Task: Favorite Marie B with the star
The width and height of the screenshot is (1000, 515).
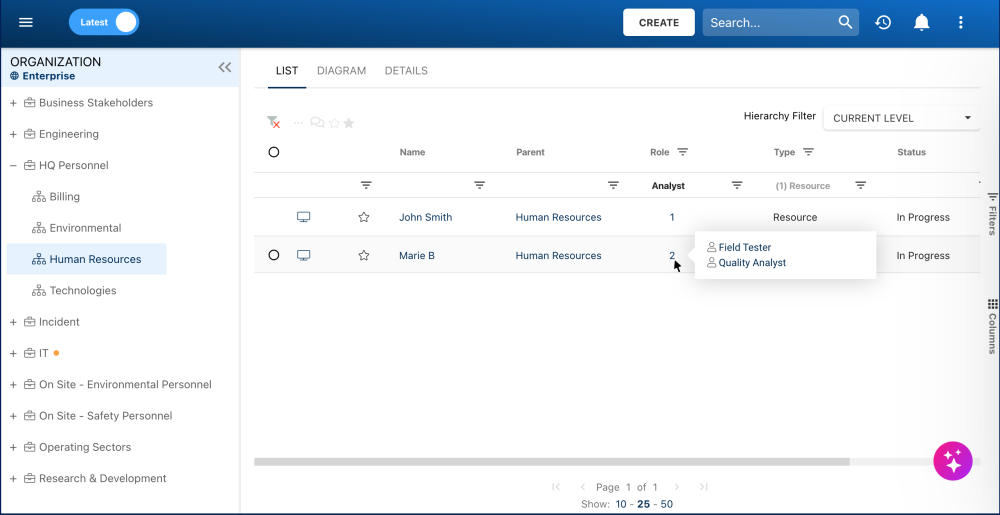Action: click(364, 256)
